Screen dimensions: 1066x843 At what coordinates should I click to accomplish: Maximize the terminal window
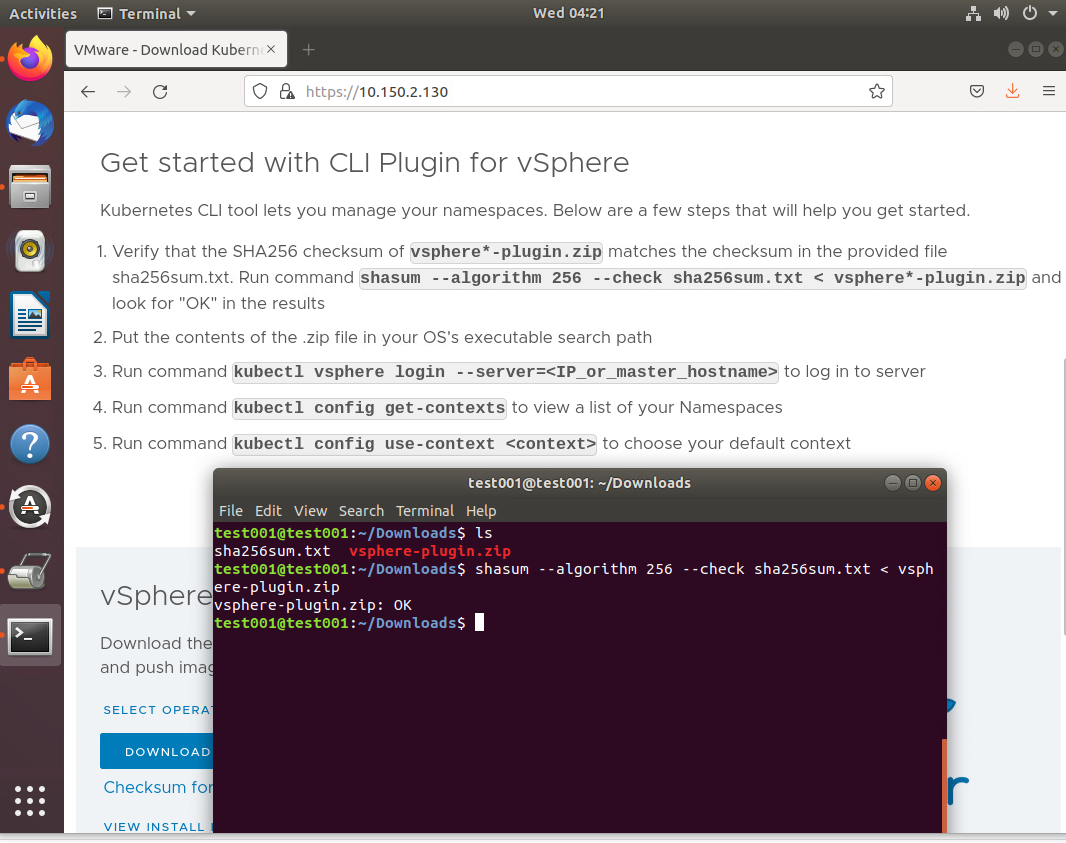tap(913, 483)
